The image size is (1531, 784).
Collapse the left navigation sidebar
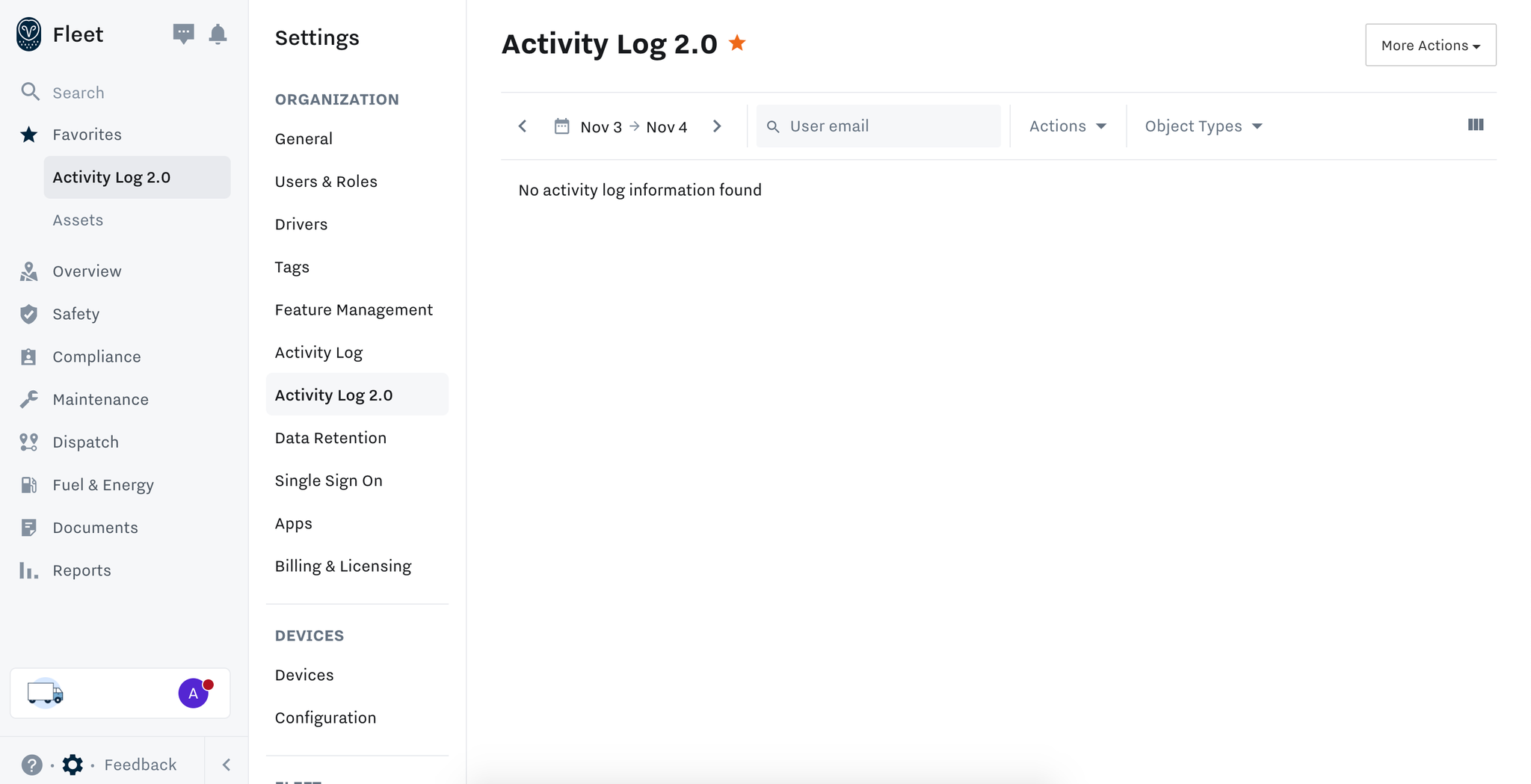coord(227,765)
